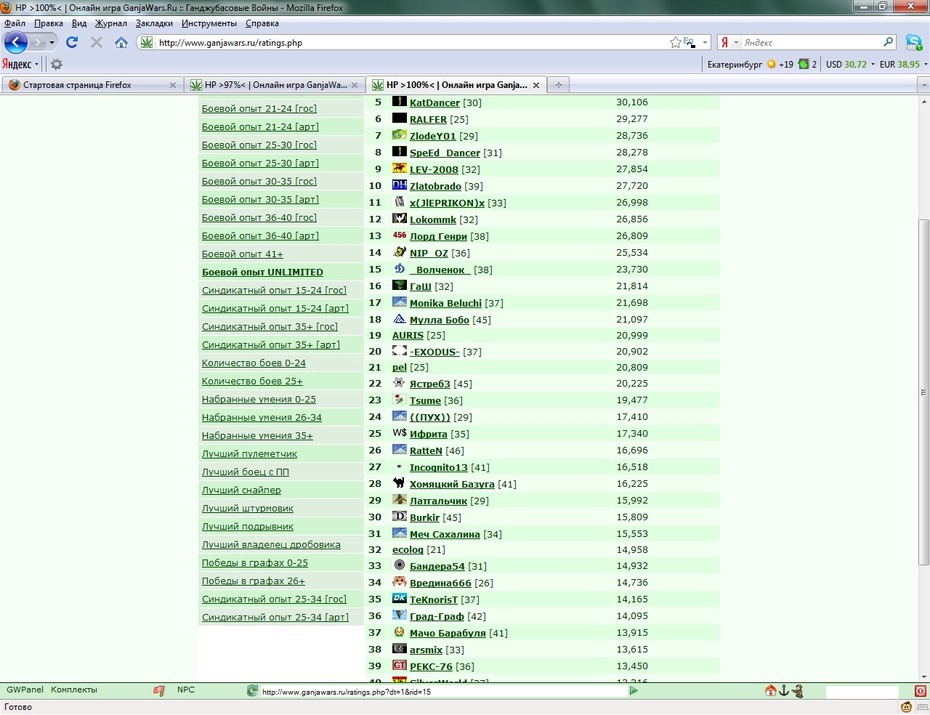
Task: Expand the EUR 38,95 rate dropdown
Action: click(925, 64)
